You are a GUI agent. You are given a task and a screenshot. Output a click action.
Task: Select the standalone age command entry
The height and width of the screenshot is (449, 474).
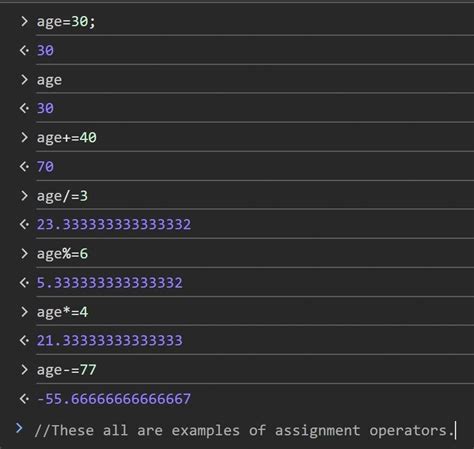click(49, 80)
